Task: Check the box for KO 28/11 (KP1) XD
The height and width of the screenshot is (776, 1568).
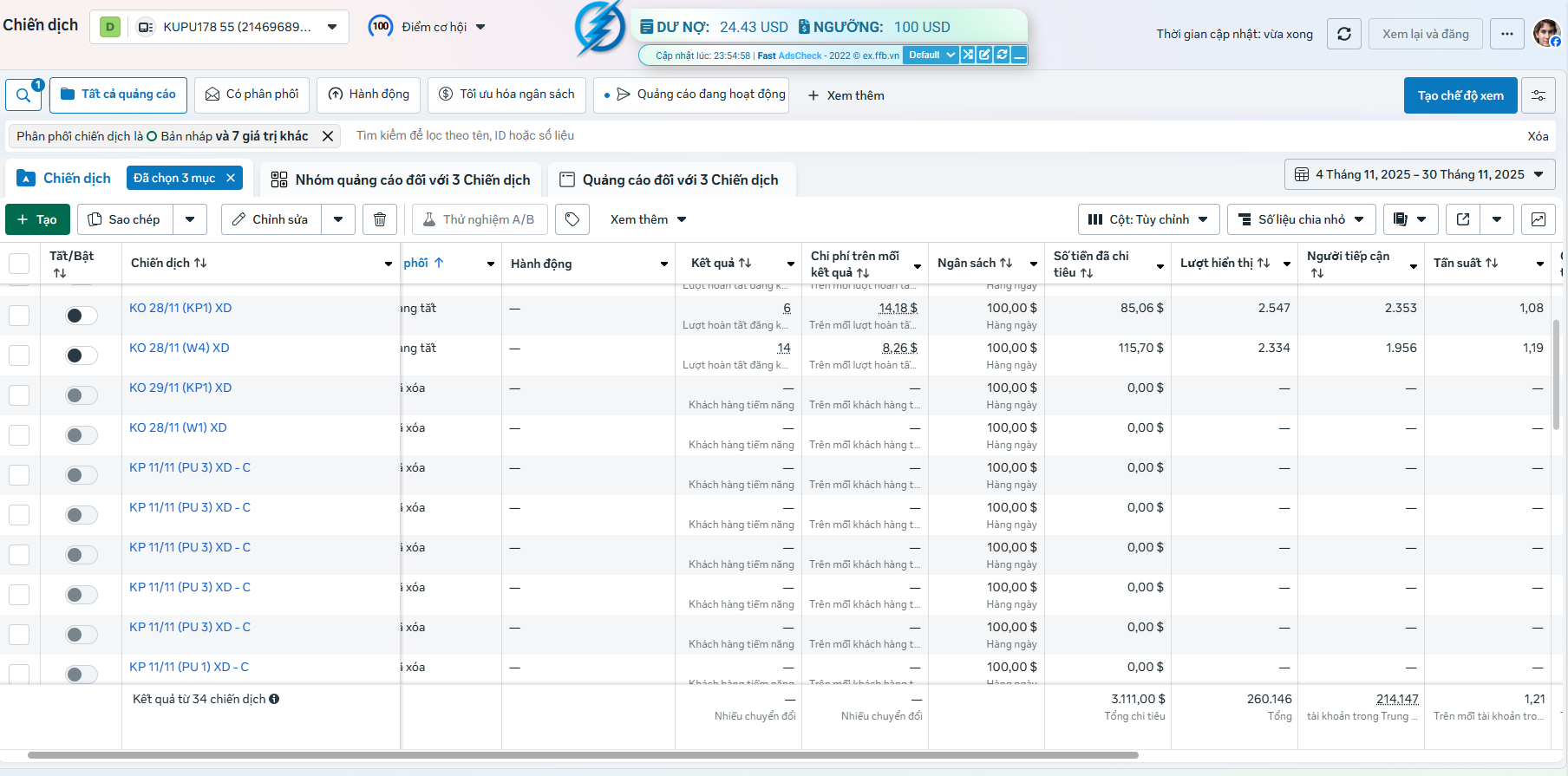Action: click(19, 316)
